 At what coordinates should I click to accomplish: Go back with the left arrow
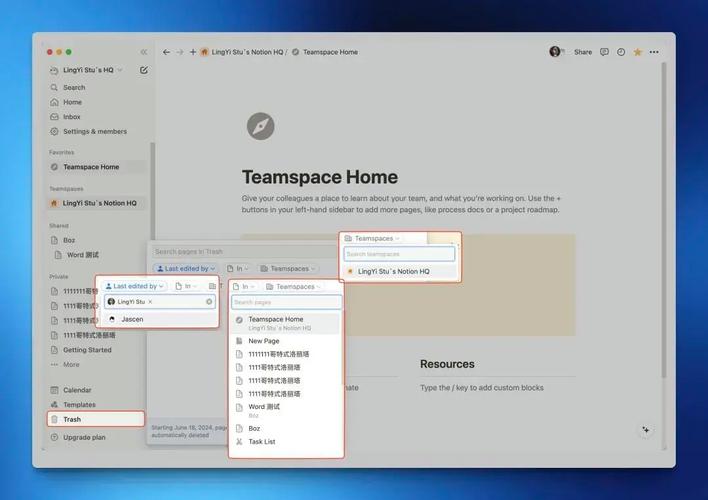(x=166, y=52)
